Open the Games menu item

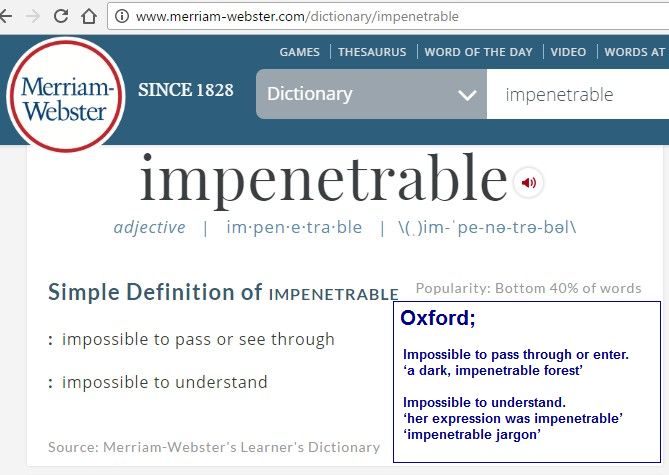[300, 52]
